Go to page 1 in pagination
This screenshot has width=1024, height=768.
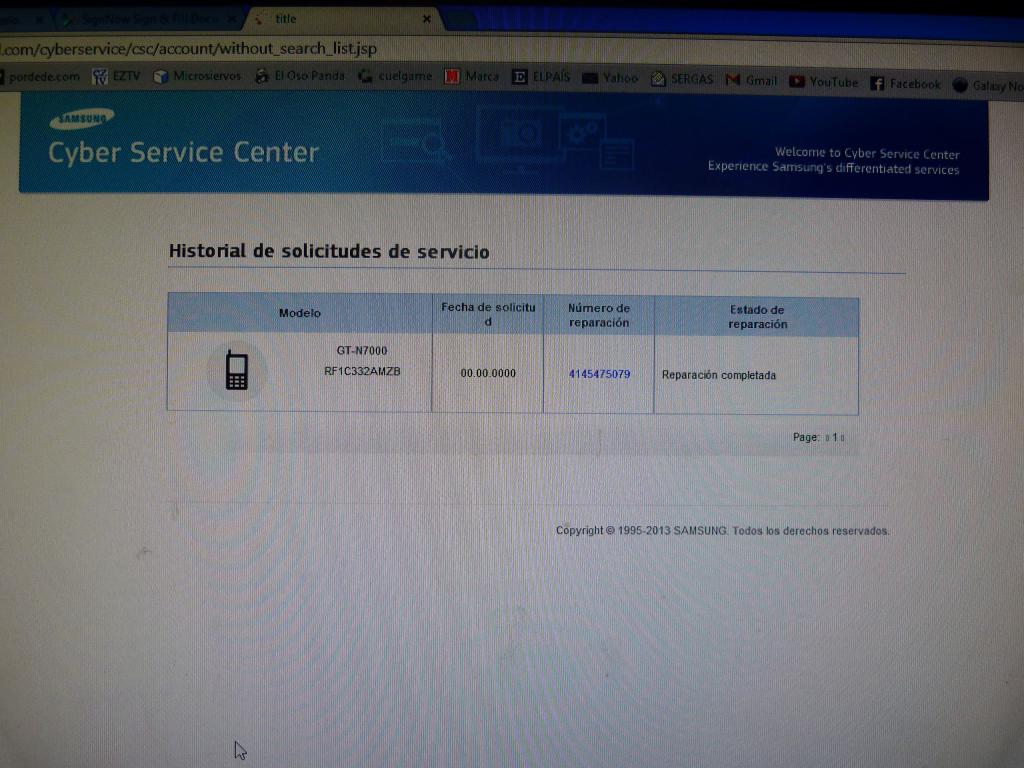click(x=834, y=438)
